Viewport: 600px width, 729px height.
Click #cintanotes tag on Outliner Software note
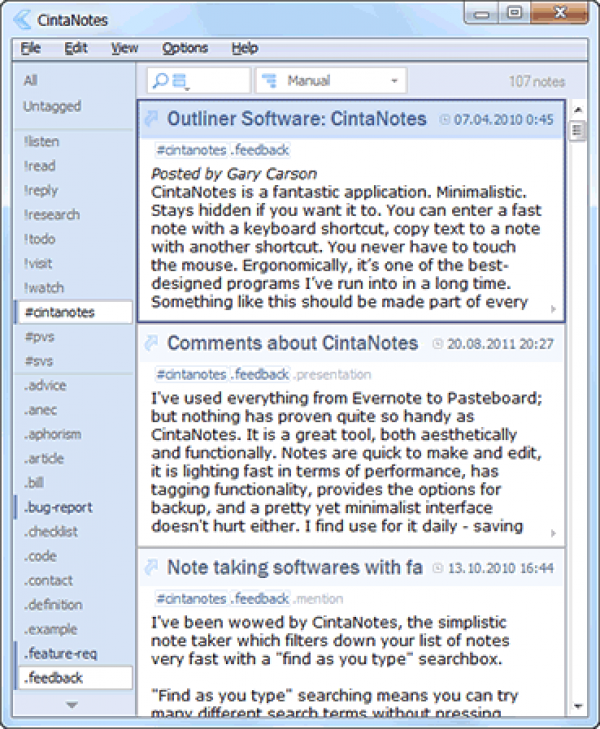[x=191, y=150]
